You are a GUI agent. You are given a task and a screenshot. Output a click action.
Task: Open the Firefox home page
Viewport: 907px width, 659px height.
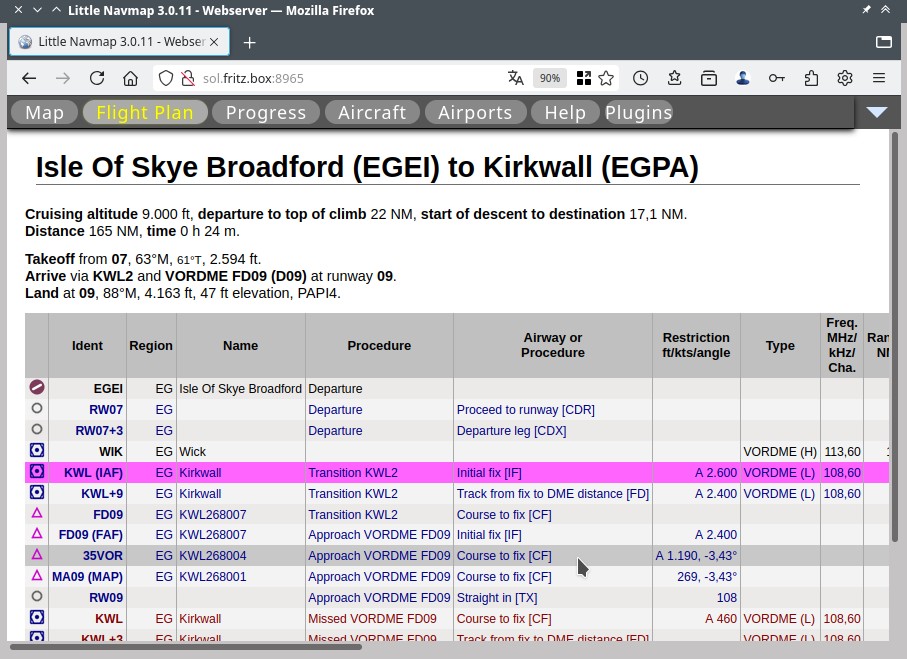coord(131,78)
